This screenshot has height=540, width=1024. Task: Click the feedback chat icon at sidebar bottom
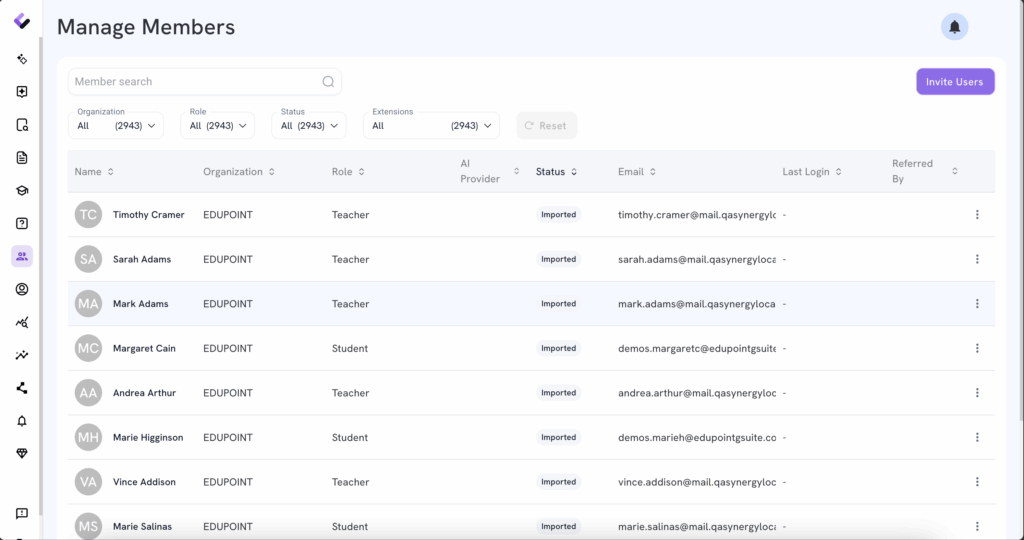pos(22,514)
